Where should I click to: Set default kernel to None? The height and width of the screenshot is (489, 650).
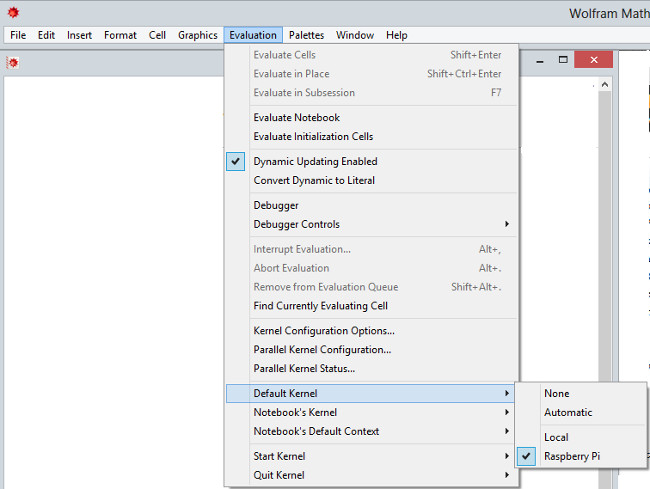(x=556, y=393)
